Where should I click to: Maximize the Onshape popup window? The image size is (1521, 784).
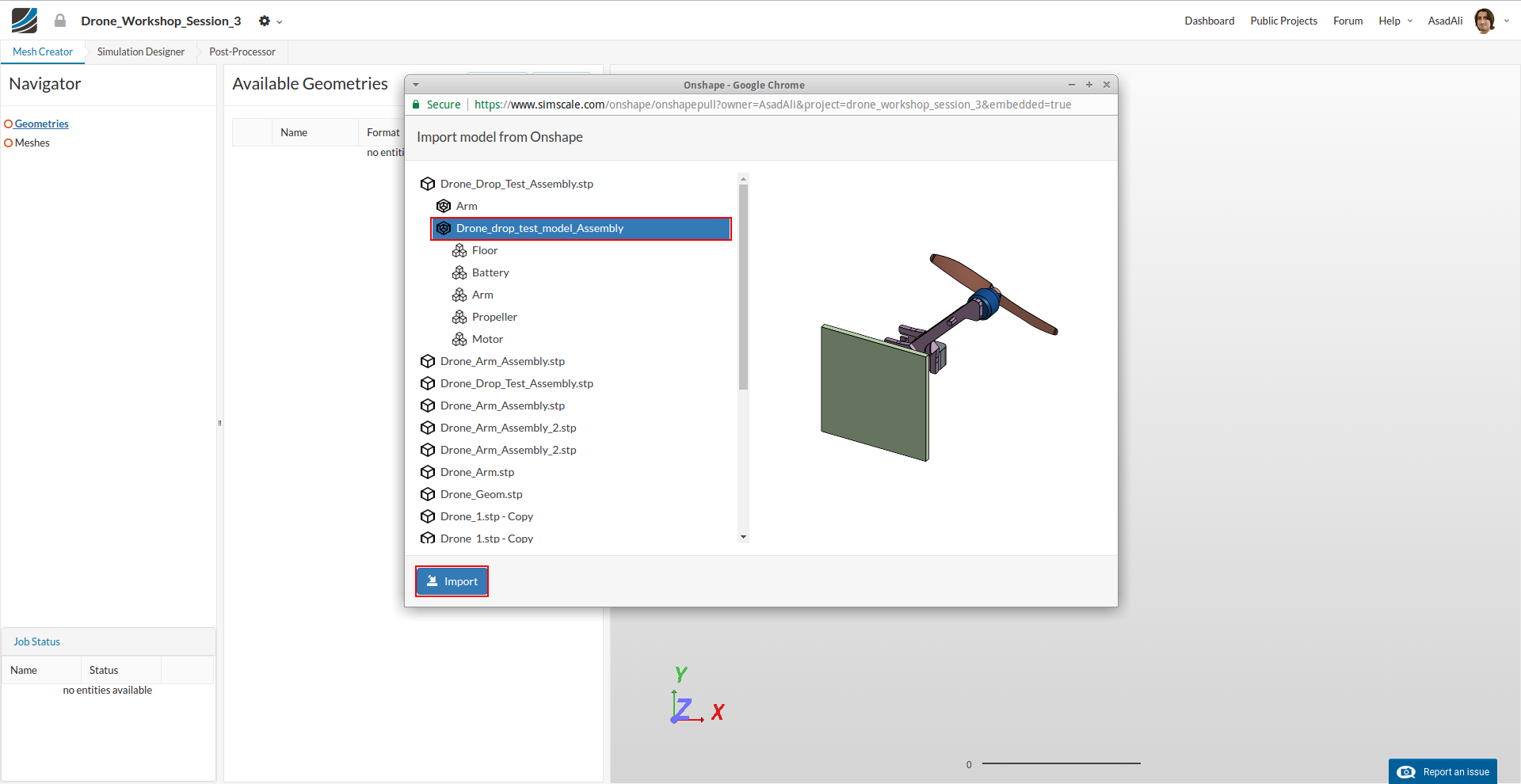pos(1089,85)
